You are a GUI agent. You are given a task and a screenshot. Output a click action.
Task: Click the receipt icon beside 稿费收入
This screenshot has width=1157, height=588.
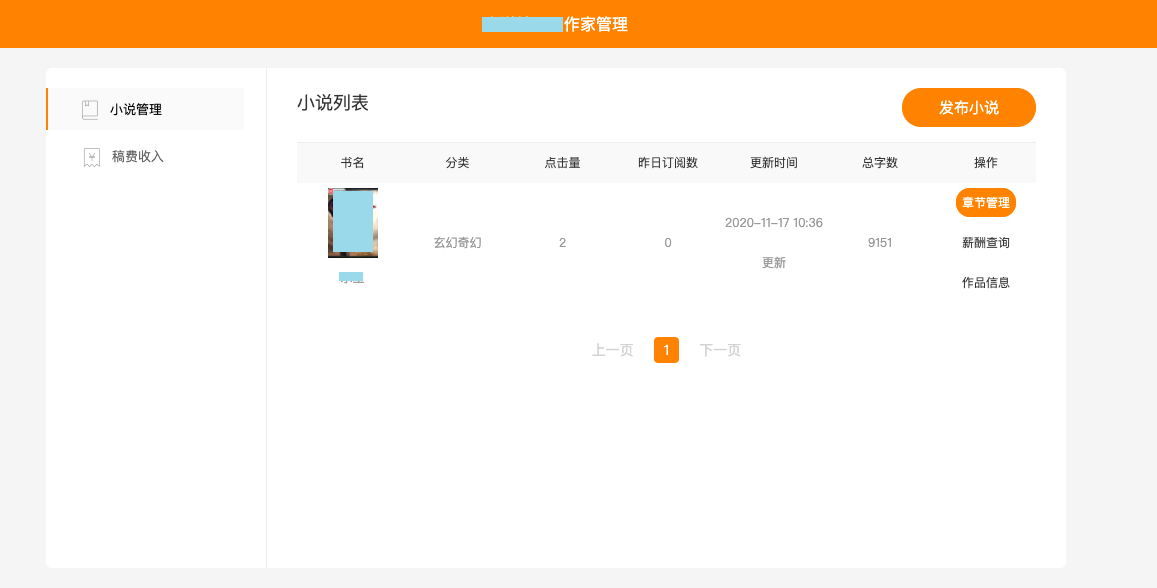92,157
